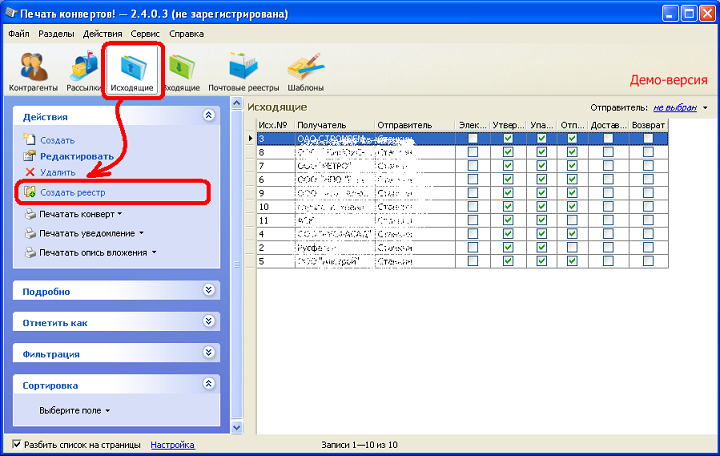Toggle Разбить список на страницы checkbox
The width and height of the screenshot is (720, 456).
pyautogui.click(x=17, y=444)
